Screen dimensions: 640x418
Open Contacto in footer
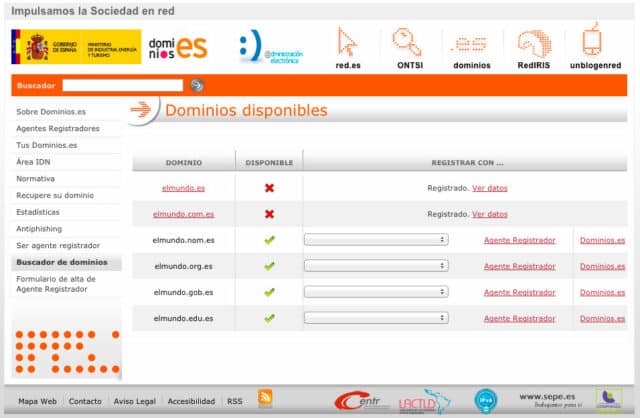pyautogui.click(x=85, y=401)
